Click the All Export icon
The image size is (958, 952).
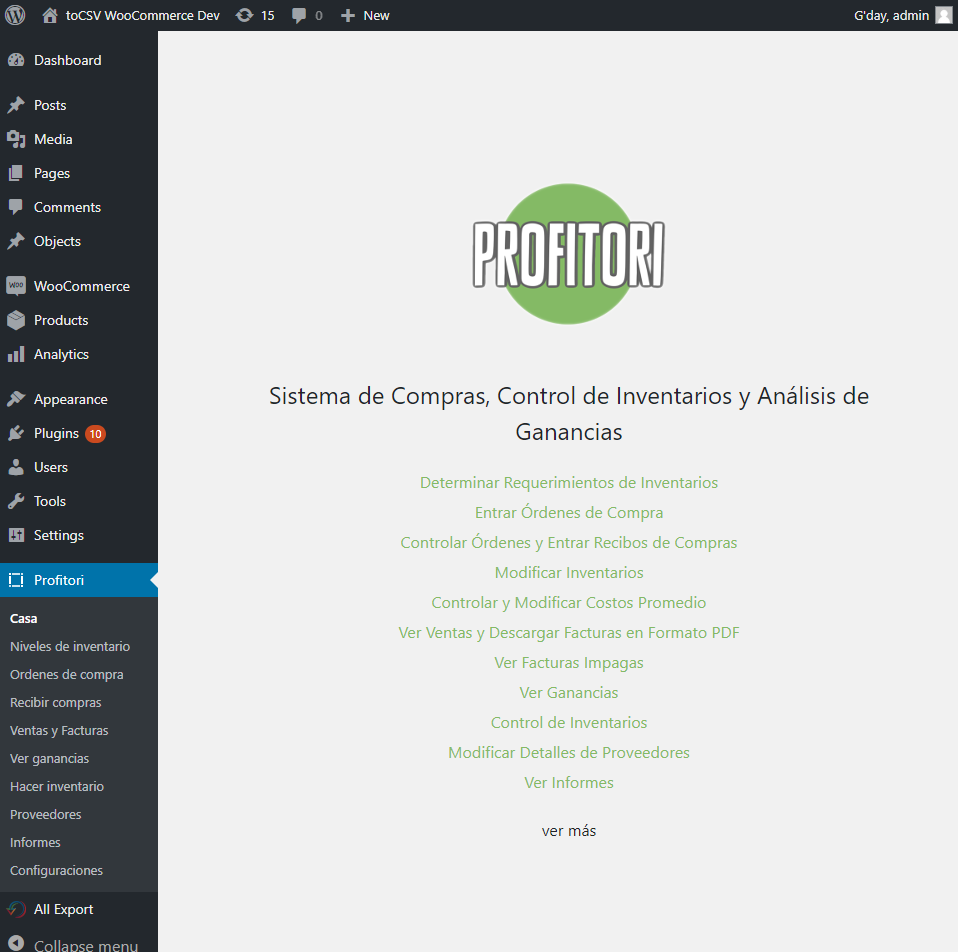pyautogui.click(x=16, y=909)
